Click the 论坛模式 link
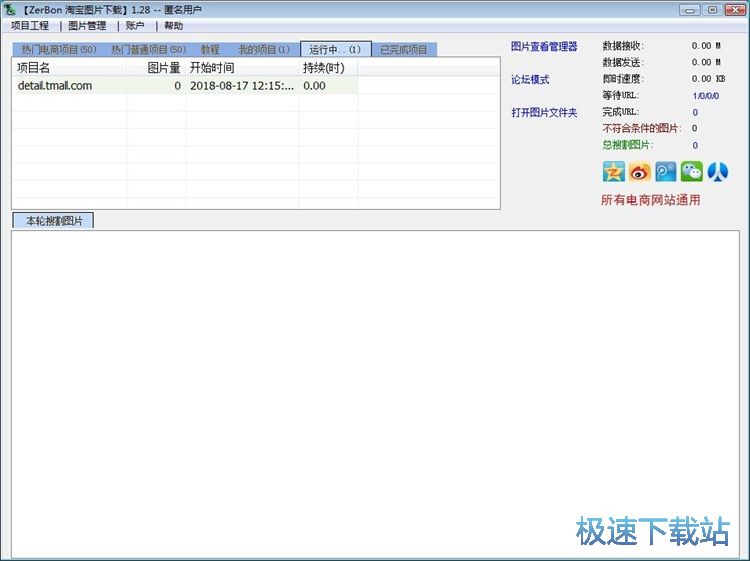Screen dimensions: 750x561 click(530, 79)
